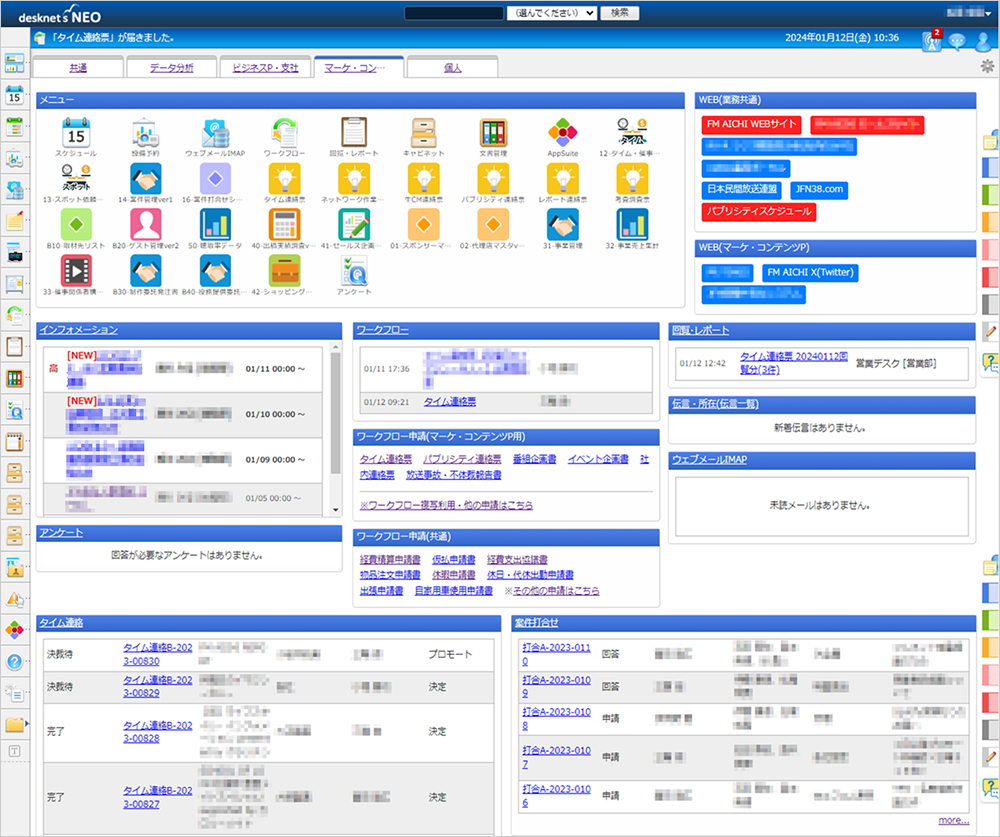Open the 文書管理 document management icon
The height and width of the screenshot is (837, 1000).
(493, 133)
